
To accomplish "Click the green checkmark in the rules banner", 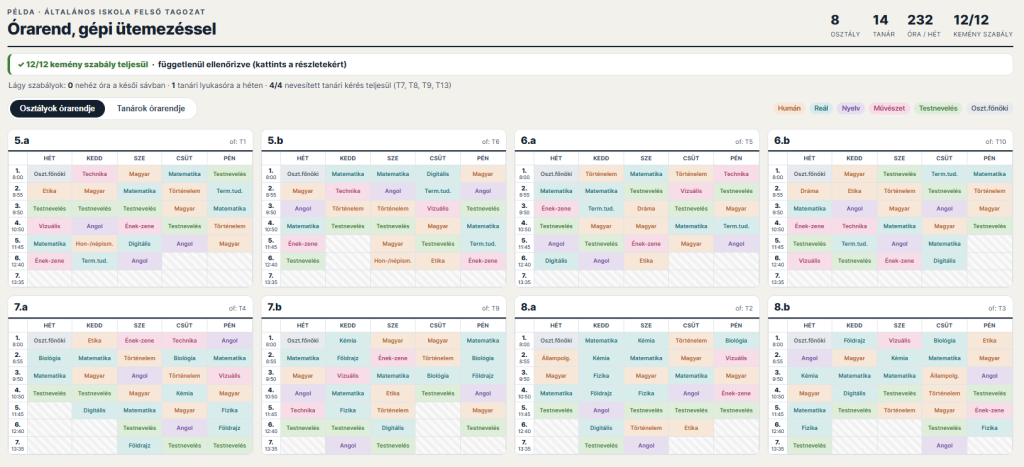I will [x=21, y=65].
